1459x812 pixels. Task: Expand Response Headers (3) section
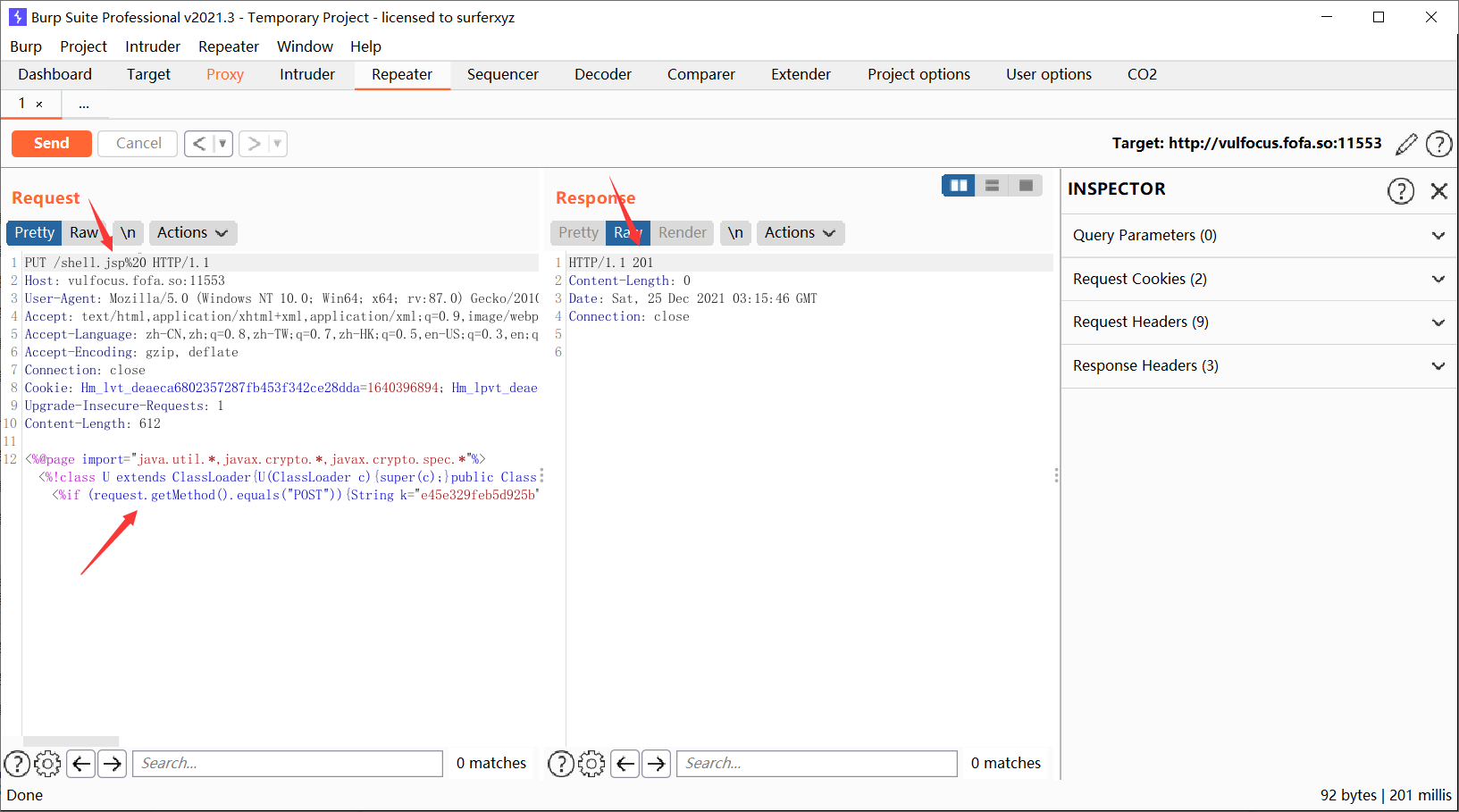point(1259,366)
